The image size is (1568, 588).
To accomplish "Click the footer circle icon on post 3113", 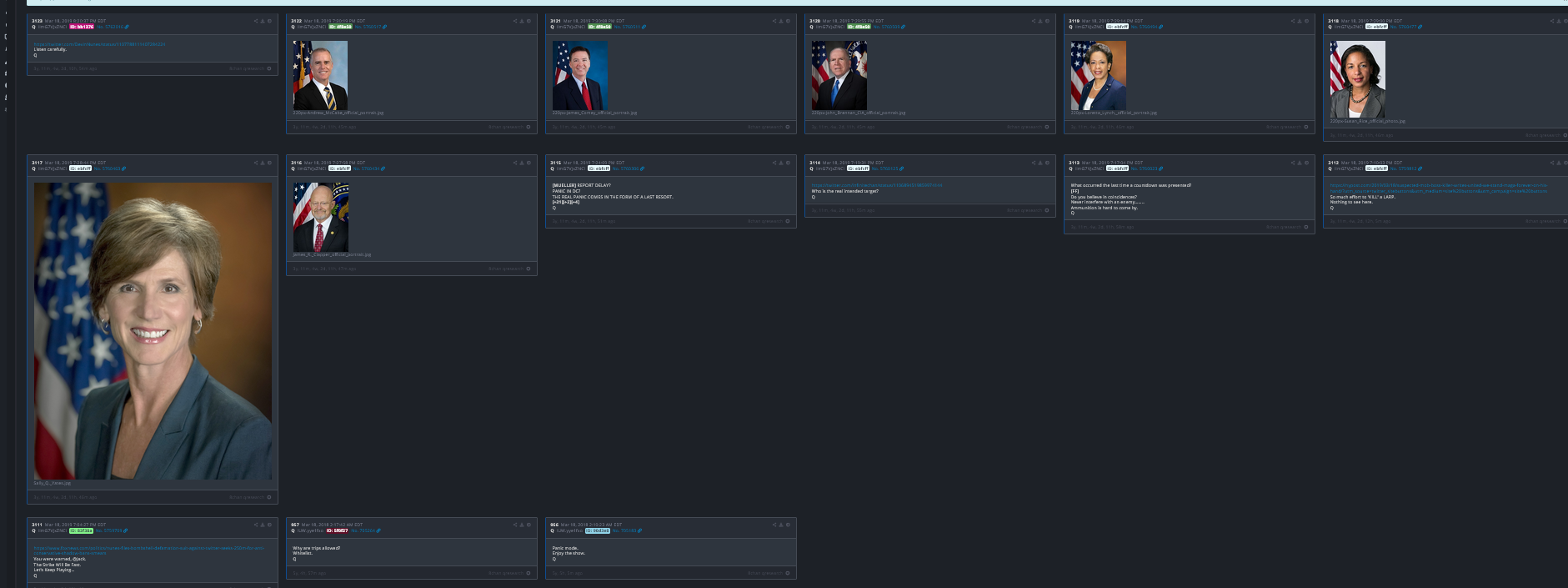I will pyautogui.click(x=1306, y=227).
